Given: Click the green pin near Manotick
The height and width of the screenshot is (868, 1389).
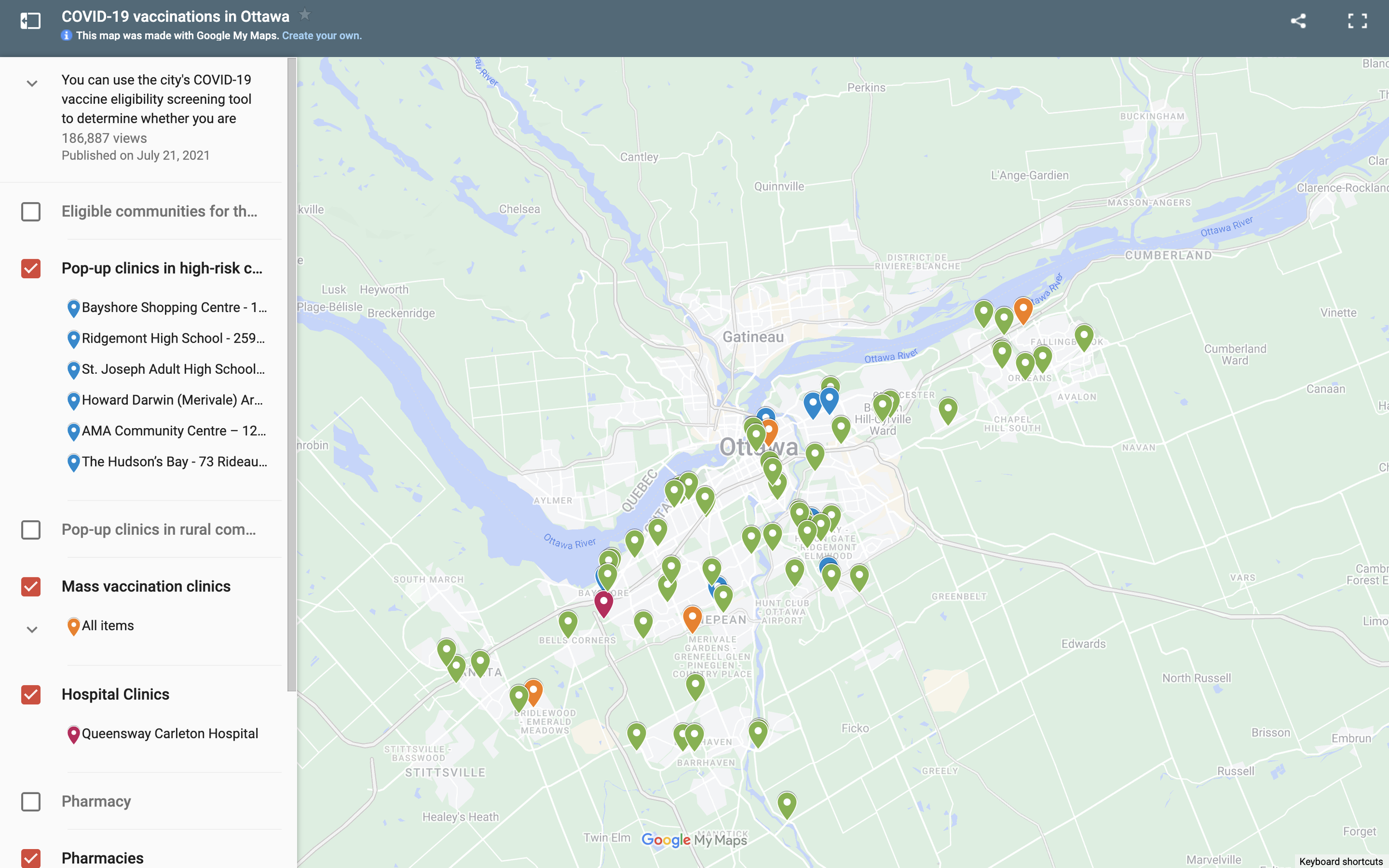Looking at the screenshot, I should tap(786, 802).
